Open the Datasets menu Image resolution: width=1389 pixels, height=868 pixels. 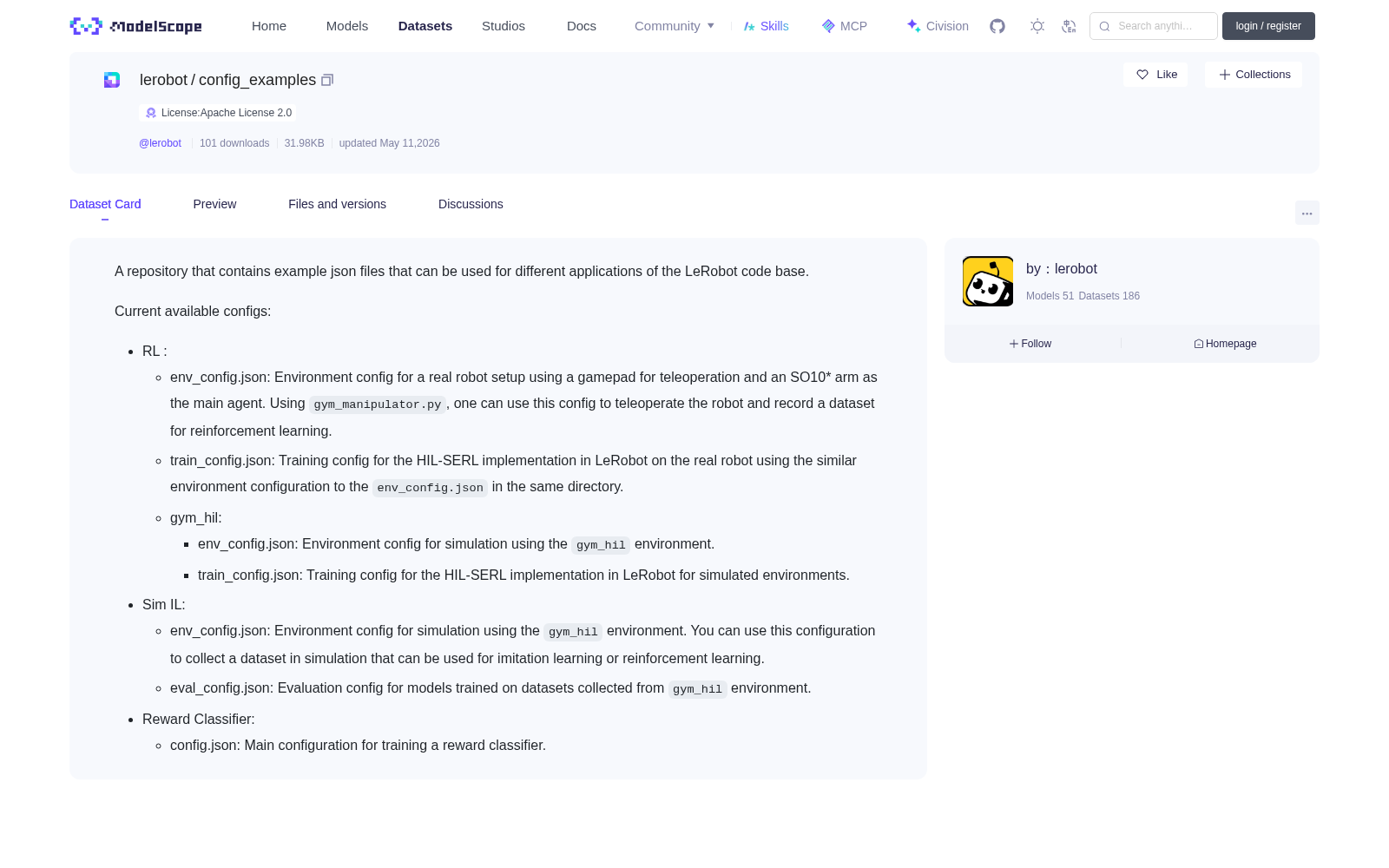coord(425,26)
